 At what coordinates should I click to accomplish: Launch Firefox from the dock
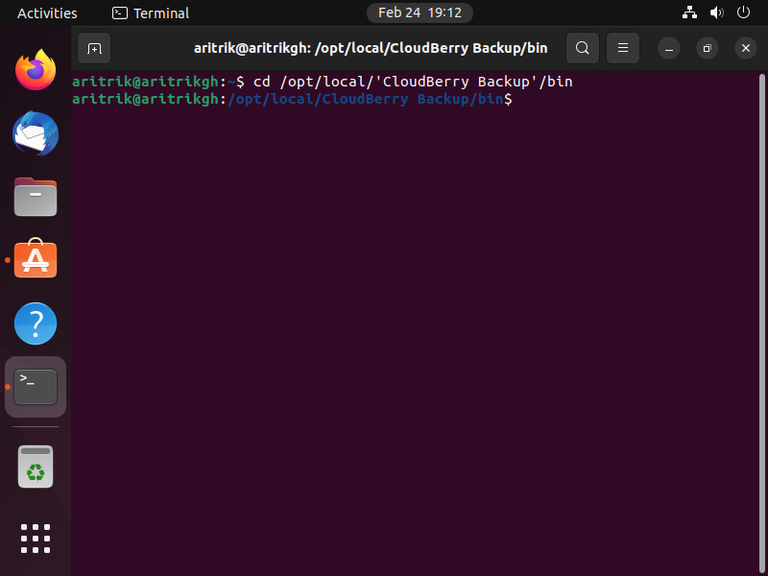35,70
